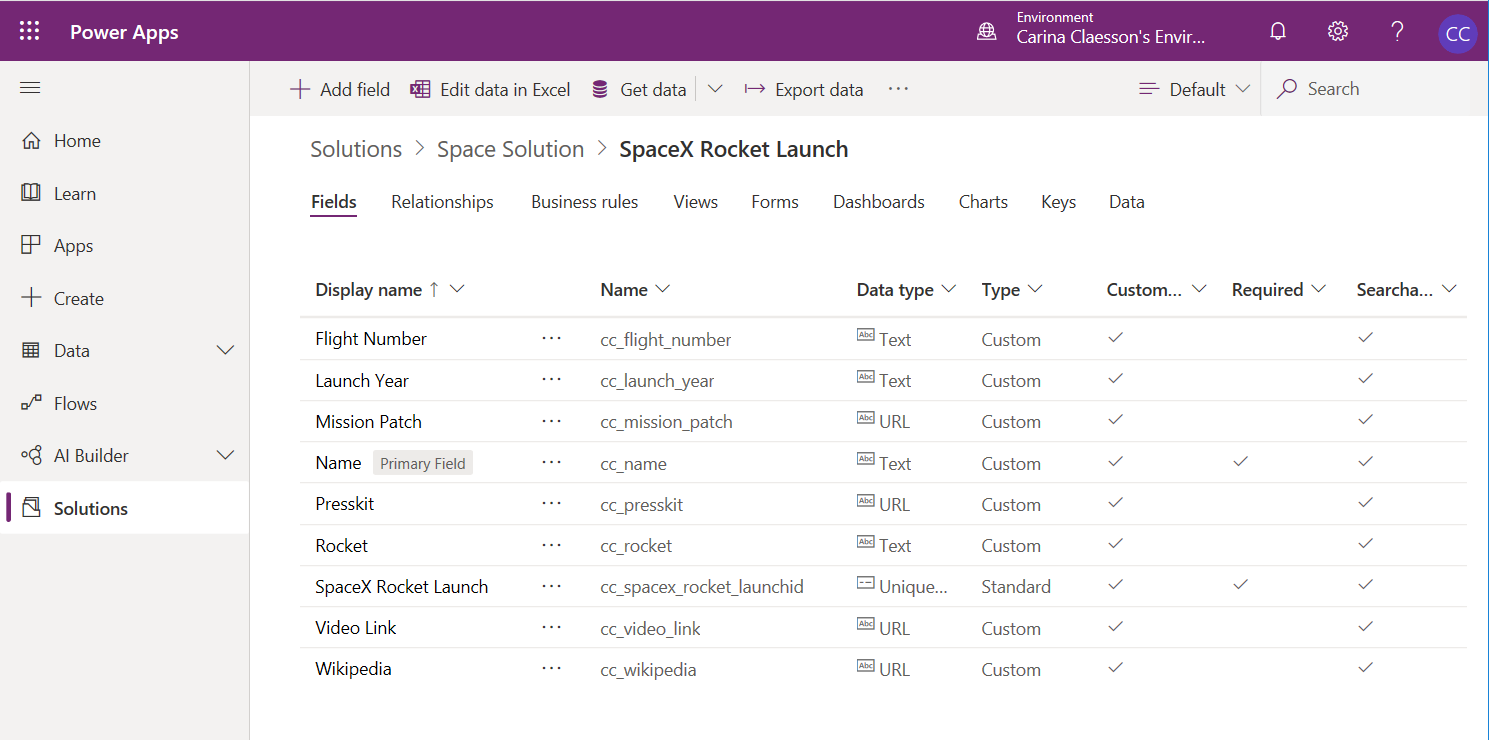Open the app launcher waffle icon
The height and width of the screenshot is (740, 1489).
click(29, 31)
